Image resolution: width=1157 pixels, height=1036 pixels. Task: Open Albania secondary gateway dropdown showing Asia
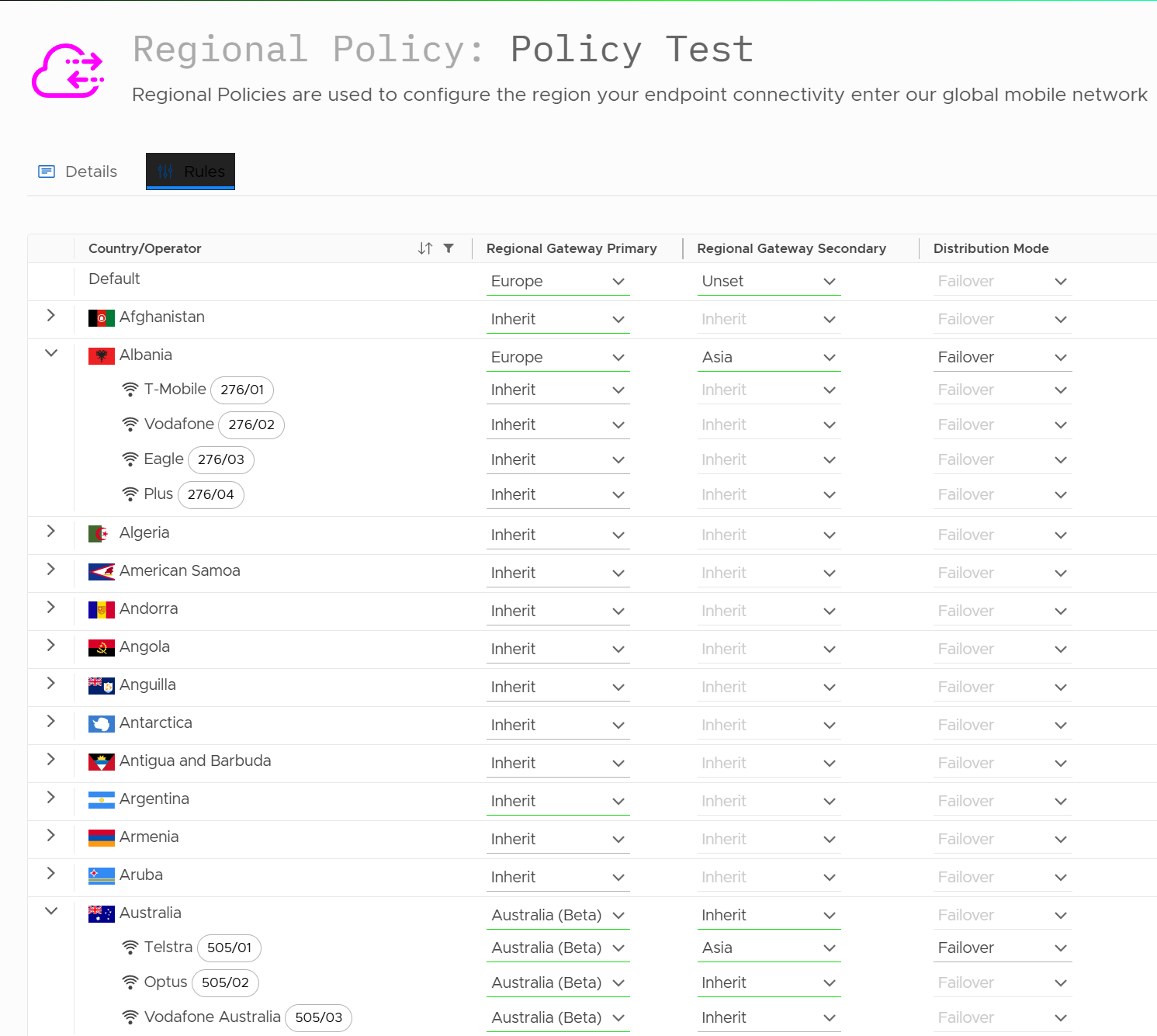pyautogui.click(x=769, y=357)
